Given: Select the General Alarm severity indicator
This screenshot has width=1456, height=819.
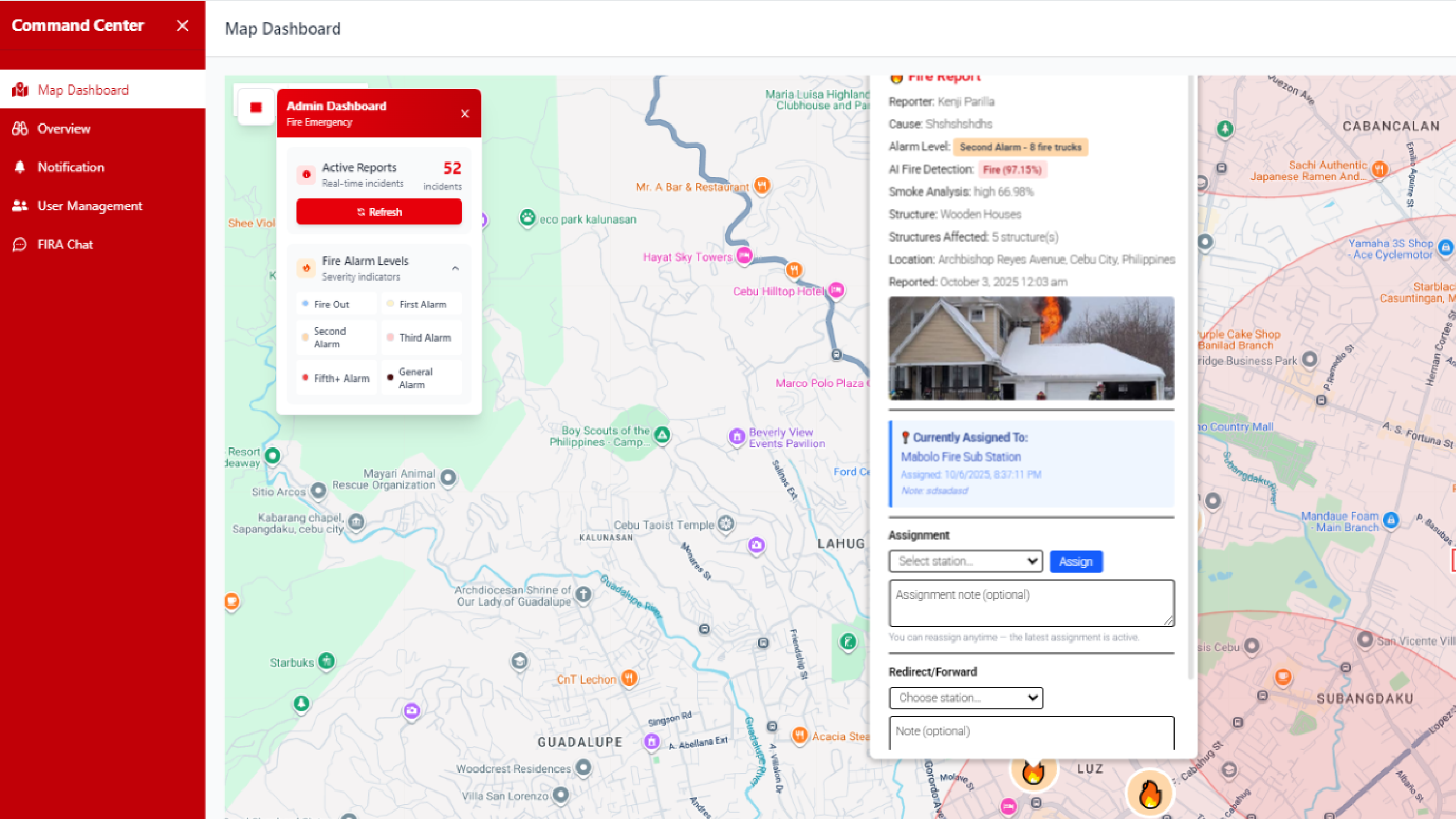Looking at the screenshot, I should (421, 378).
